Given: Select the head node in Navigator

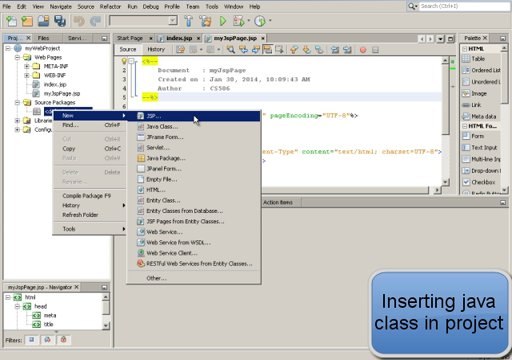Looking at the screenshot, I should click(x=41, y=306).
